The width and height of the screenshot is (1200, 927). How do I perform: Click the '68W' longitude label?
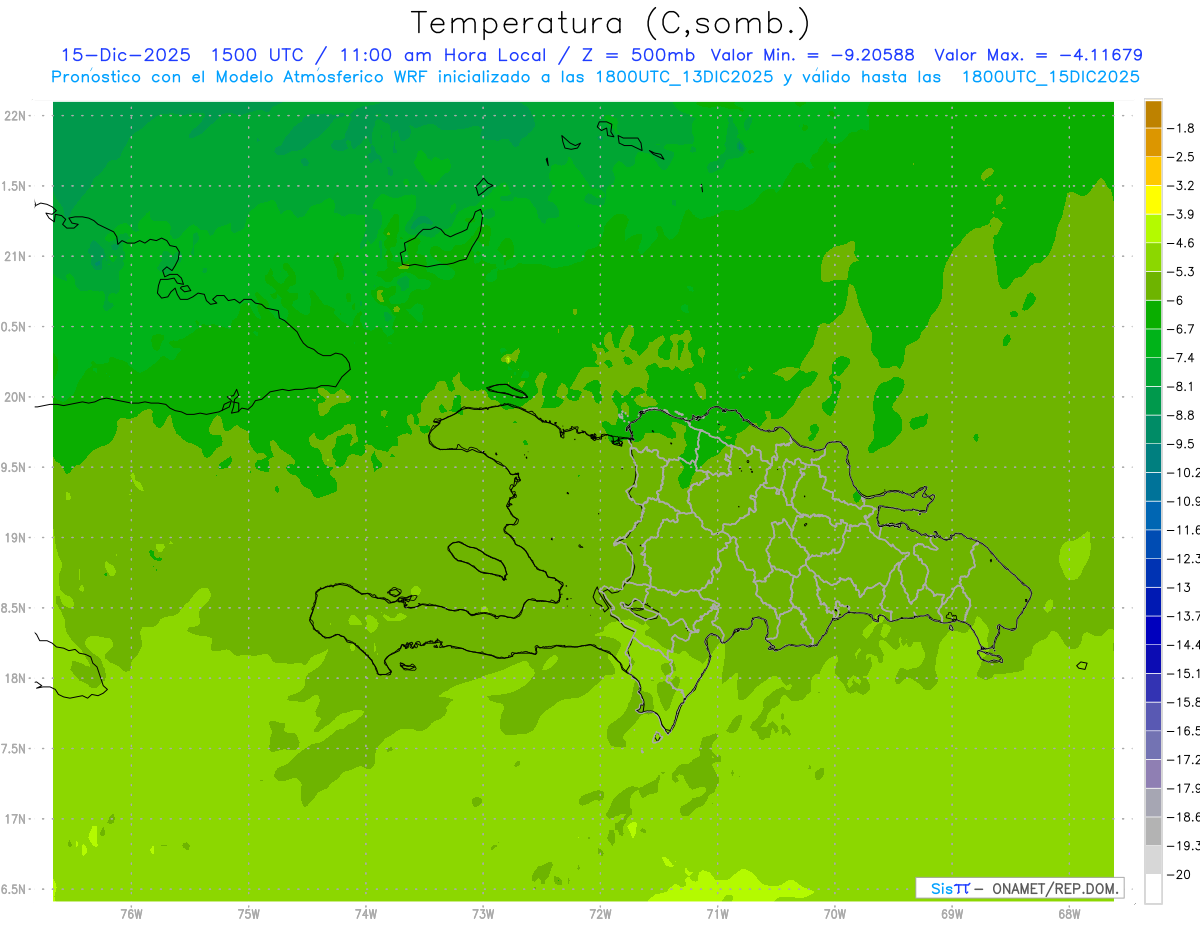[x=1069, y=913]
